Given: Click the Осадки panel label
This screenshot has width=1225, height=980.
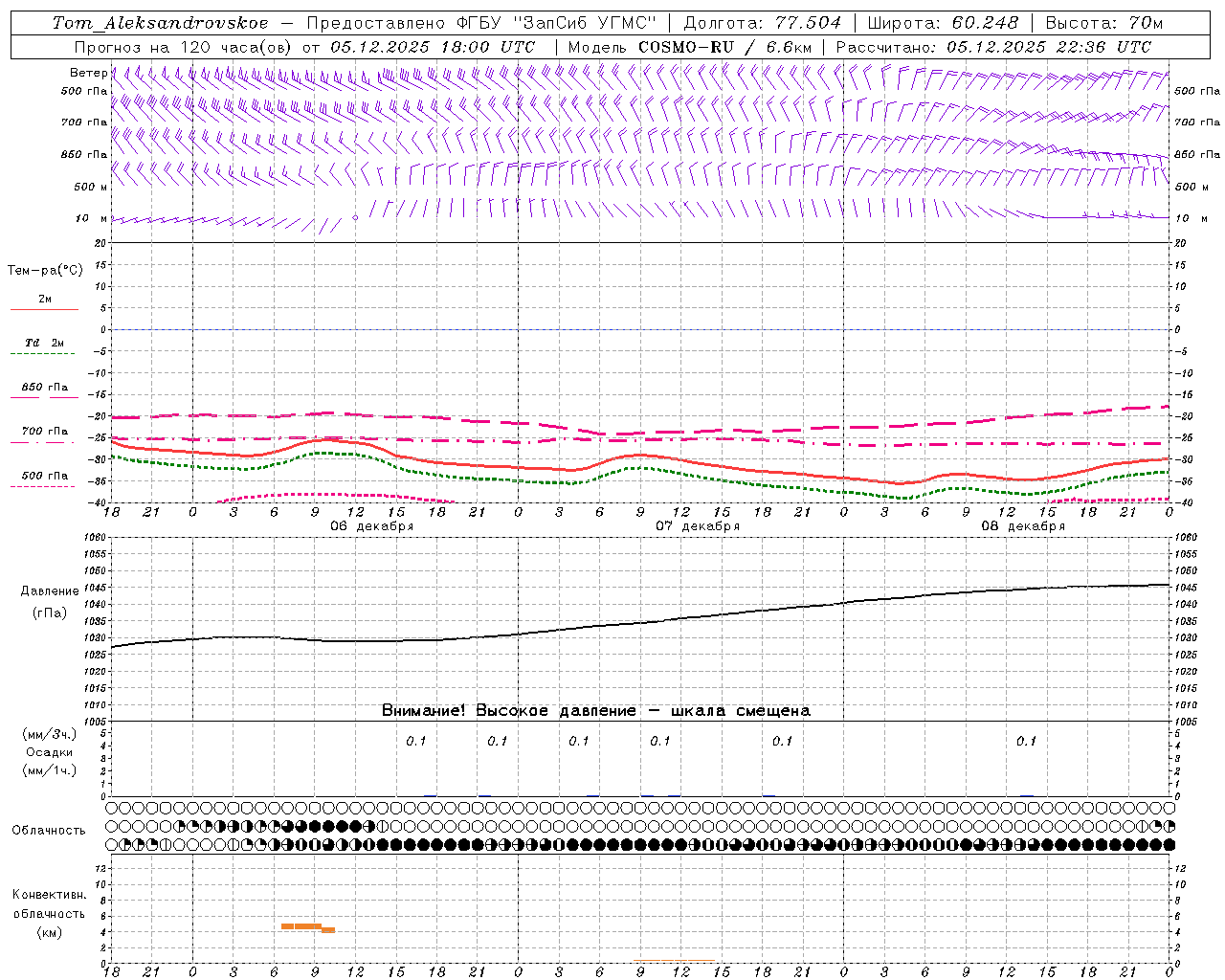Looking at the screenshot, I should tap(50, 752).
